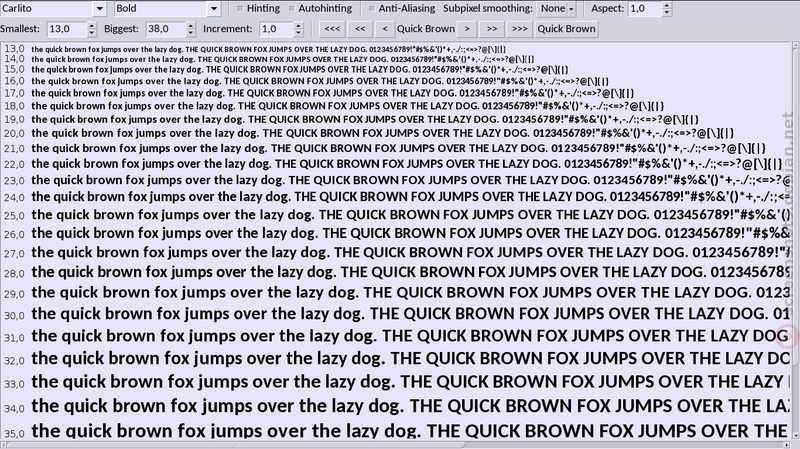800x449 pixels.
Task: Raise the Increment with up arrow
Action: click(x=298, y=25)
